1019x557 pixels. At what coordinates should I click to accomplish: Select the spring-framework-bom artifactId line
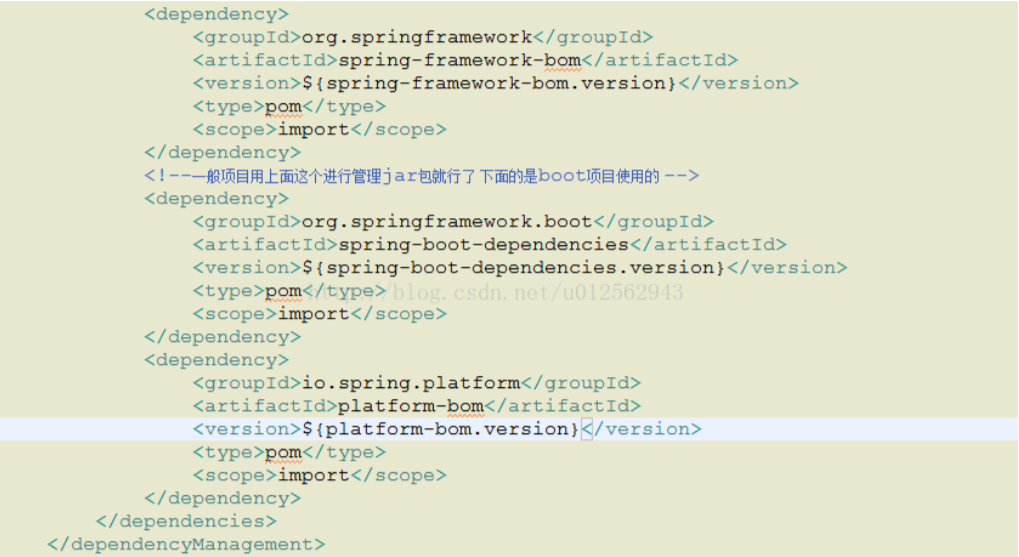coord(465,60)
